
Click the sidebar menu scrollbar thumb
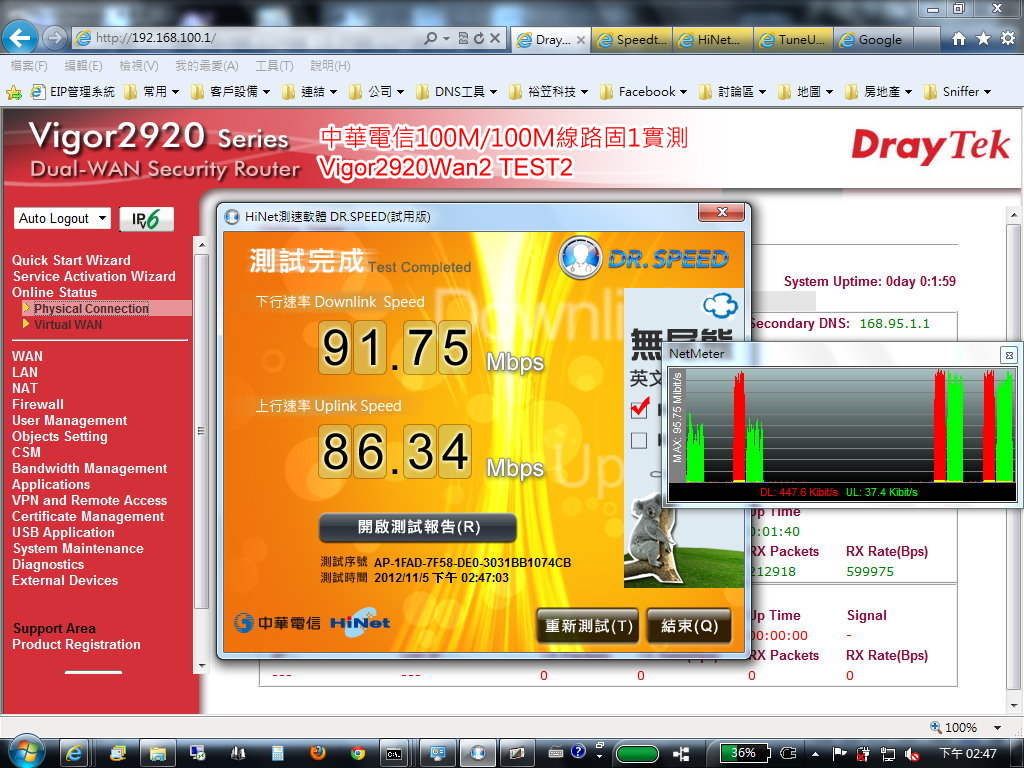click(201, 431)
